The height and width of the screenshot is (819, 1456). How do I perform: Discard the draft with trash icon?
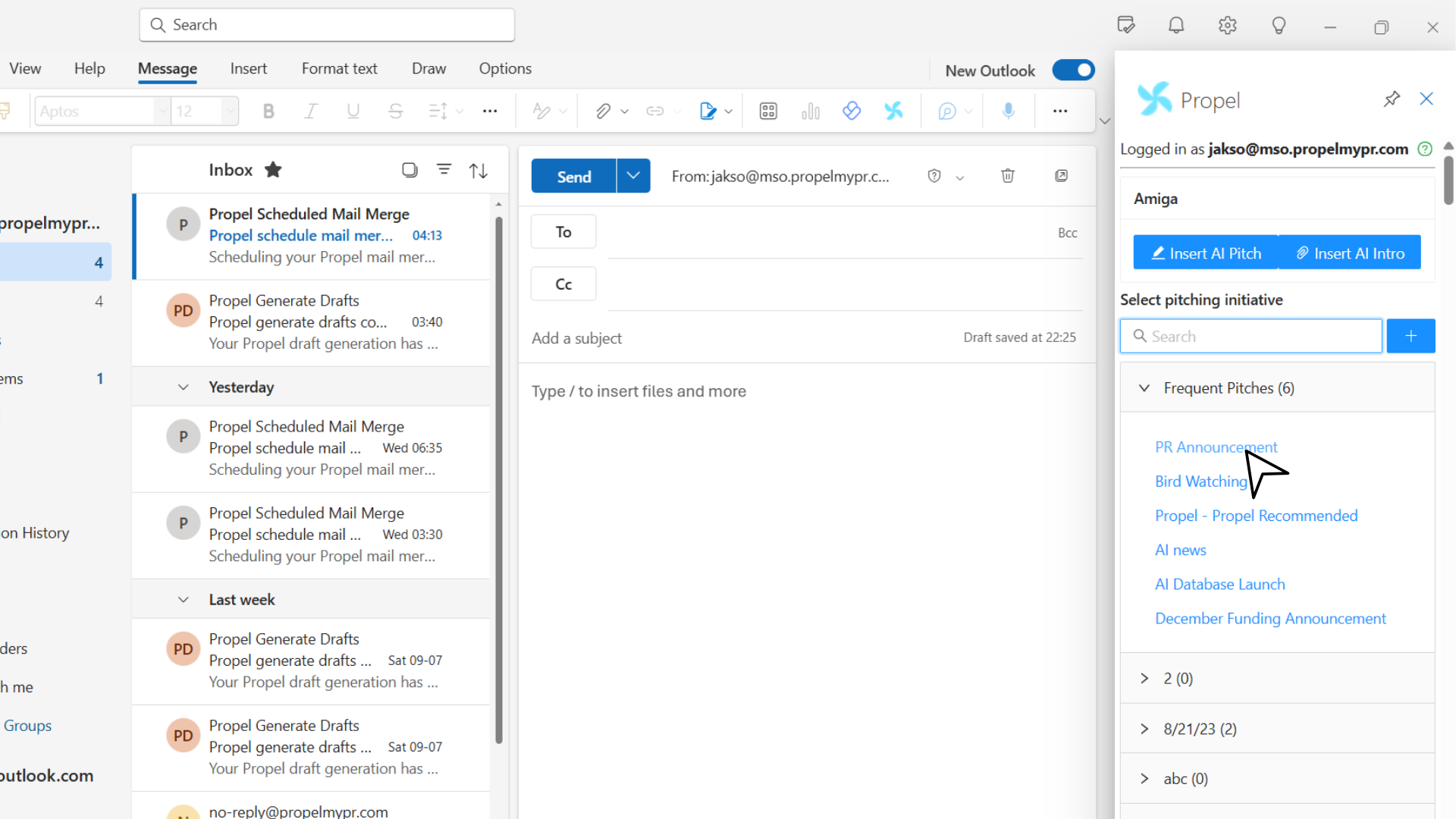click(1008, 176)
